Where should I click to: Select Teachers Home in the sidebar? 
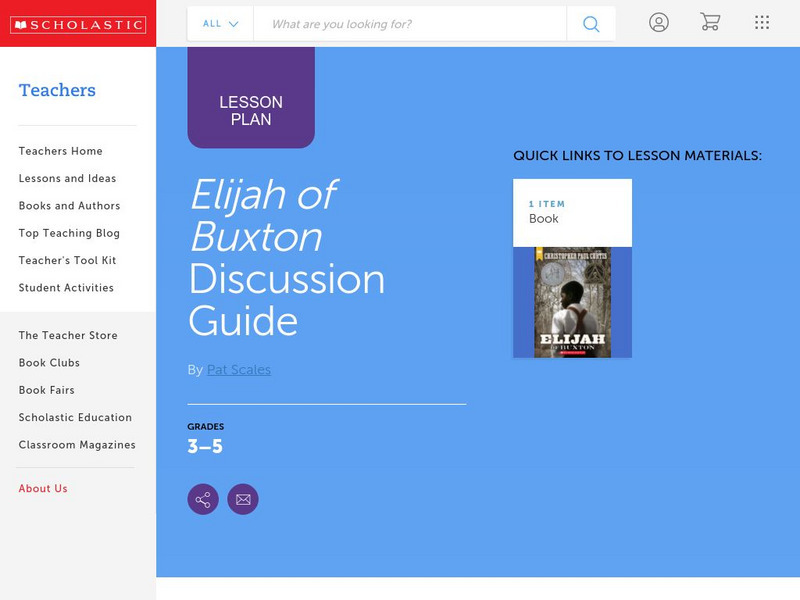59,151
